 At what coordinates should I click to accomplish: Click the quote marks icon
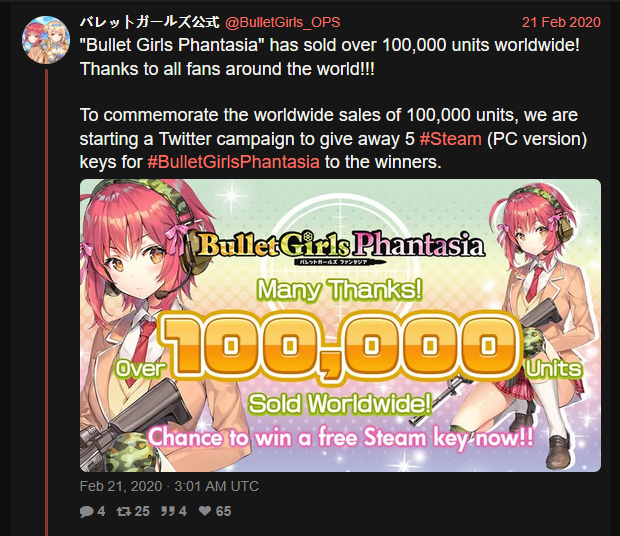(168, 511)
